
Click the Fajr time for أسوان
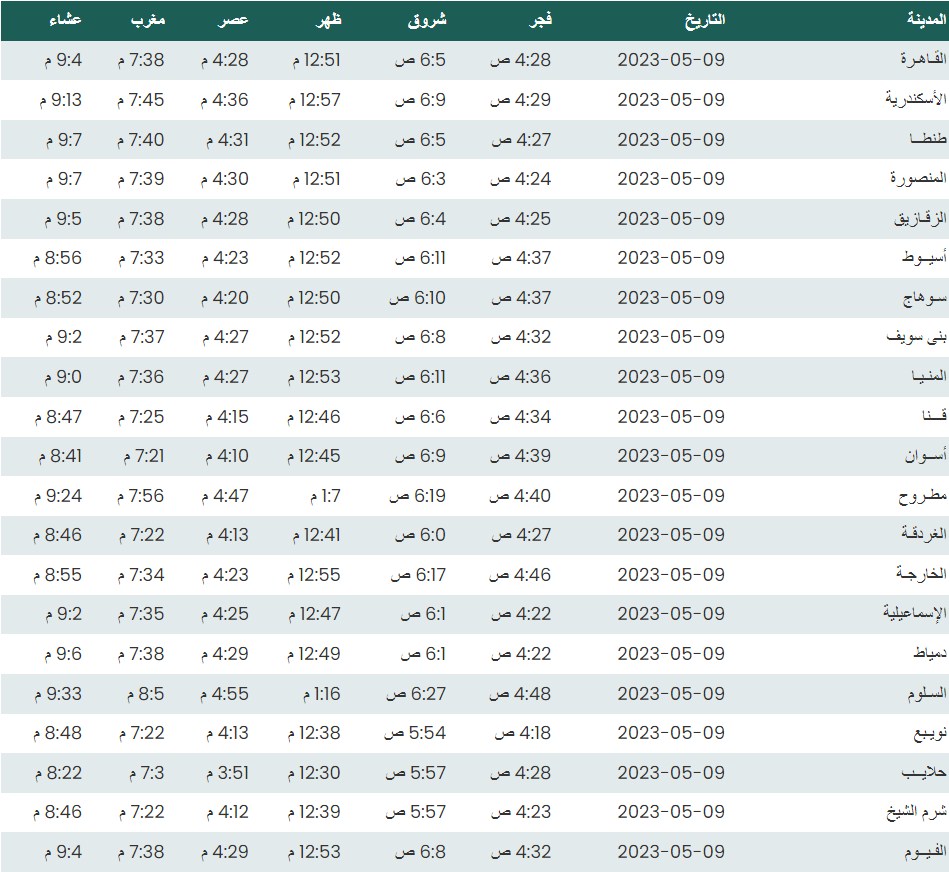click(x=520, y=456)
